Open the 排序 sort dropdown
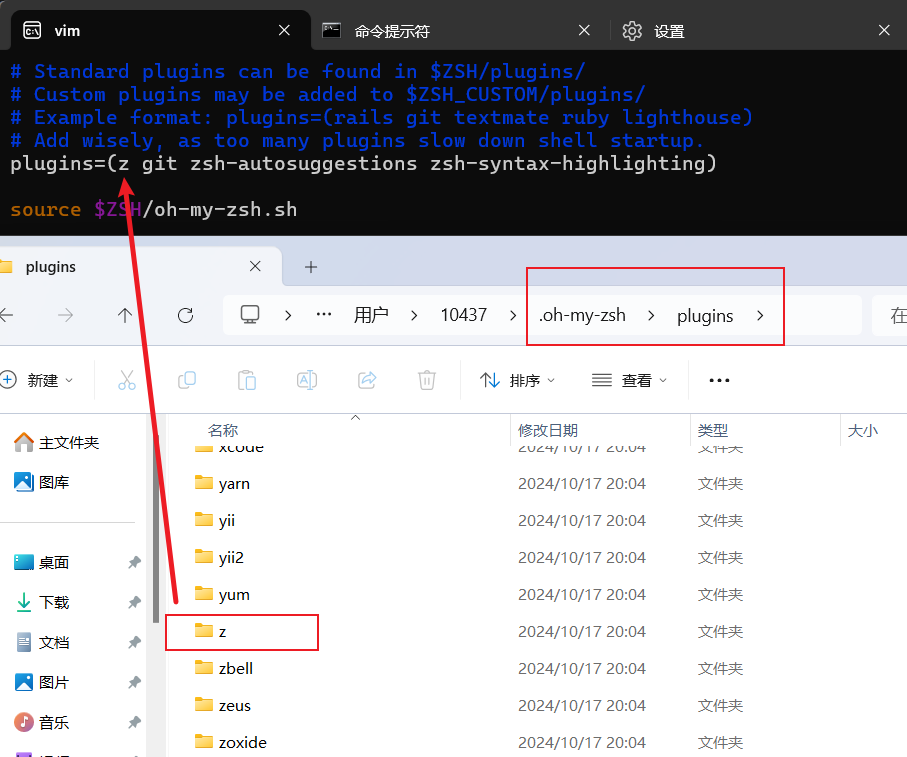The height and width of the screenshot is (757, 907). point(517,380)
